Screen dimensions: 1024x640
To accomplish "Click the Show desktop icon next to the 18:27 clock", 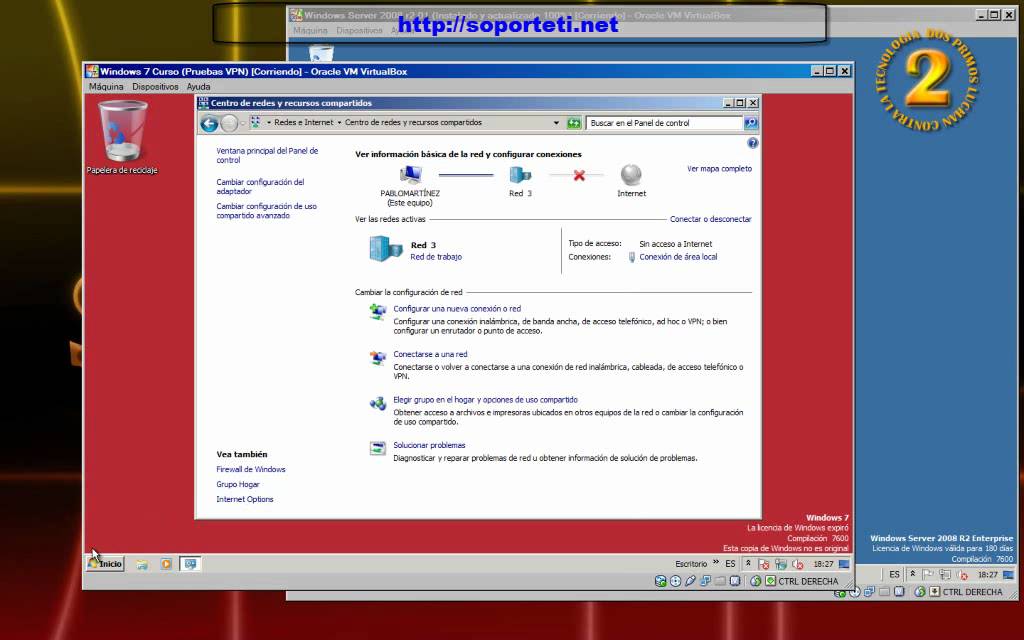I will tap(844, 564).
